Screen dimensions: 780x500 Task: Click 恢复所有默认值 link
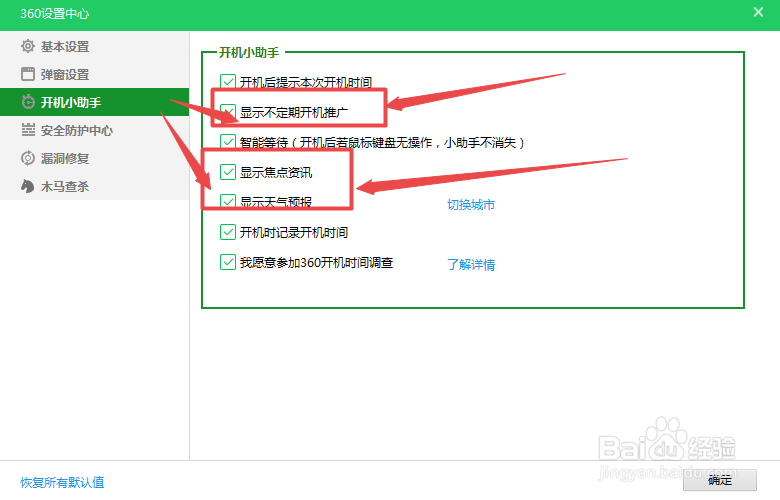coord(62,482)
